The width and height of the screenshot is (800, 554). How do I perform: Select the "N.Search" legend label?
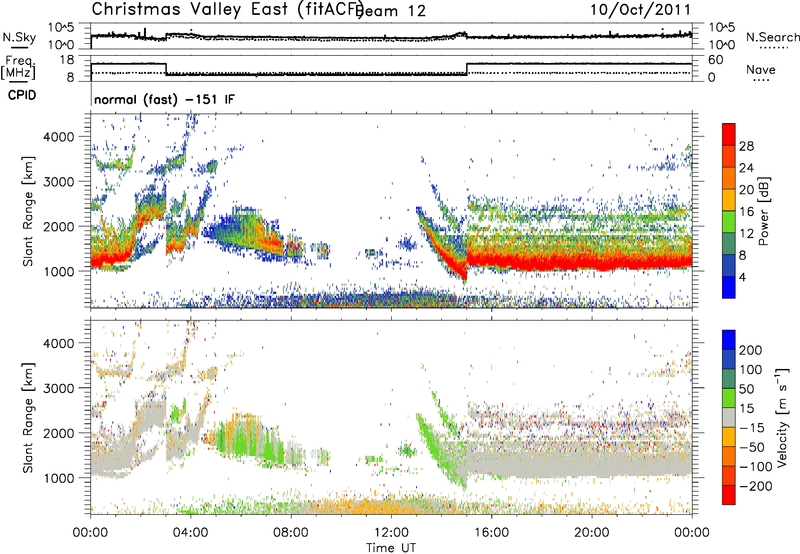tap(772, 37)
